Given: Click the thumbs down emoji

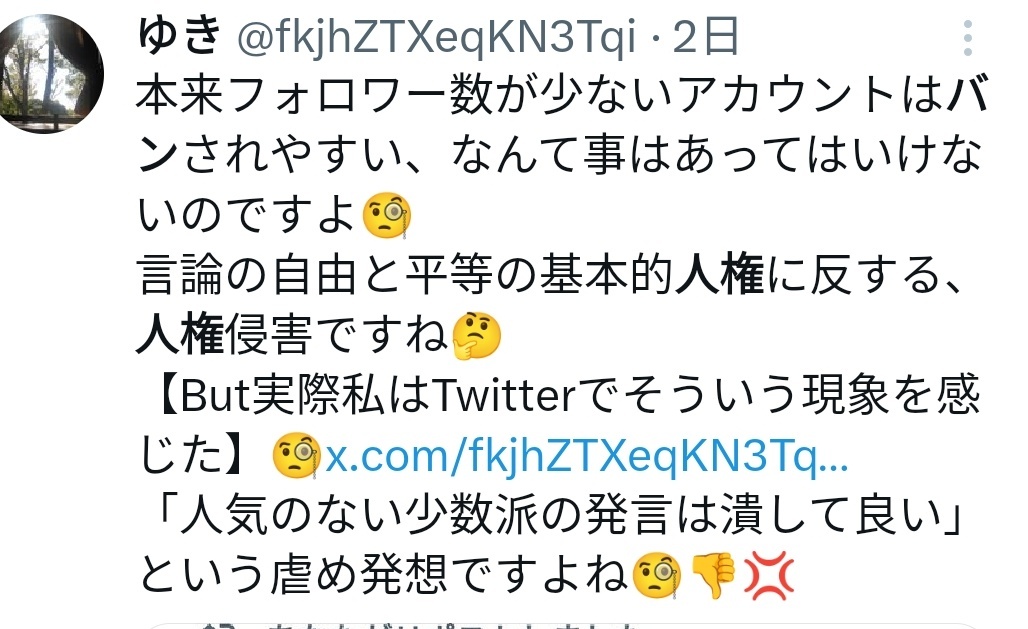Looking at the screenshot, I should coord(713,575).
